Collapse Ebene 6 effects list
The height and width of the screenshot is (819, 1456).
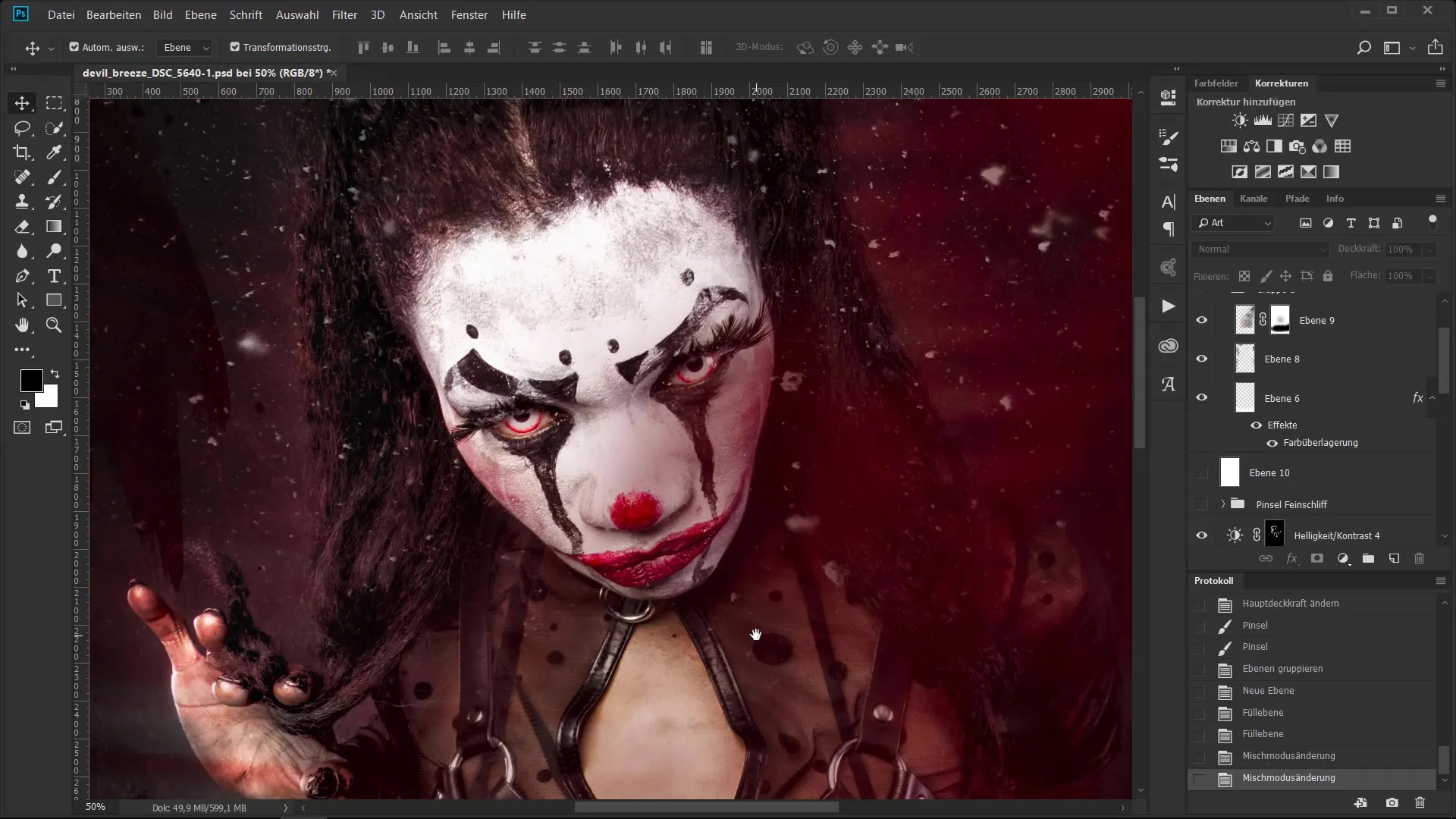[x=1432, y=398]
